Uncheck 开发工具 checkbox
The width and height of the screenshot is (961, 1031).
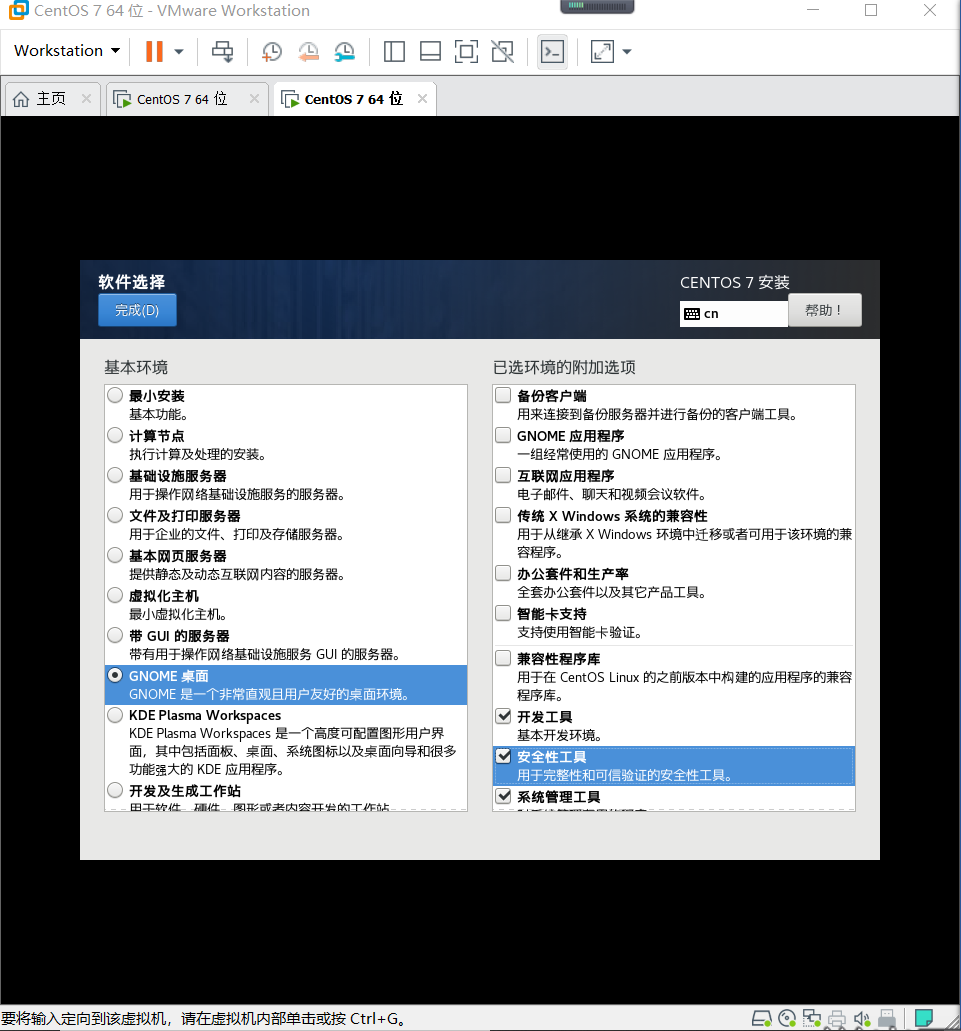click(x=503, y=716)
